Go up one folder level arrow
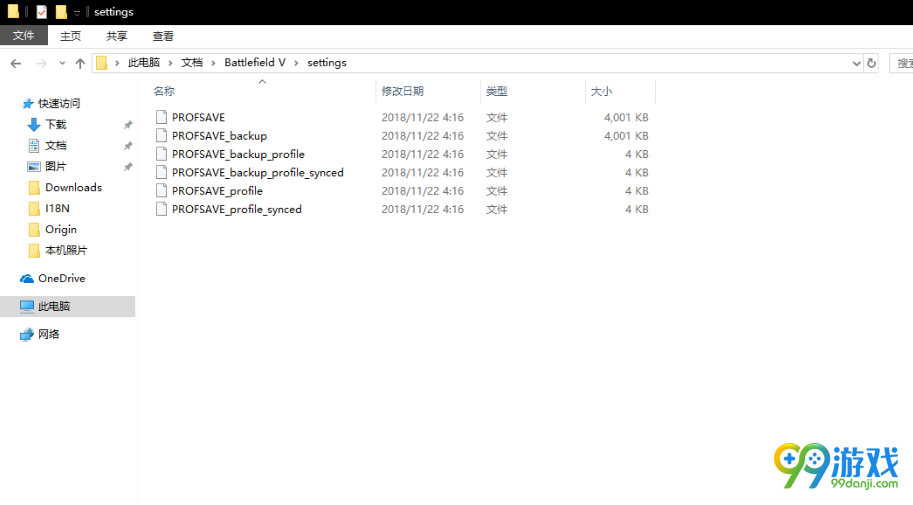Image resolution: width=913 pixels, height=505 pixels. coord(80,63)
